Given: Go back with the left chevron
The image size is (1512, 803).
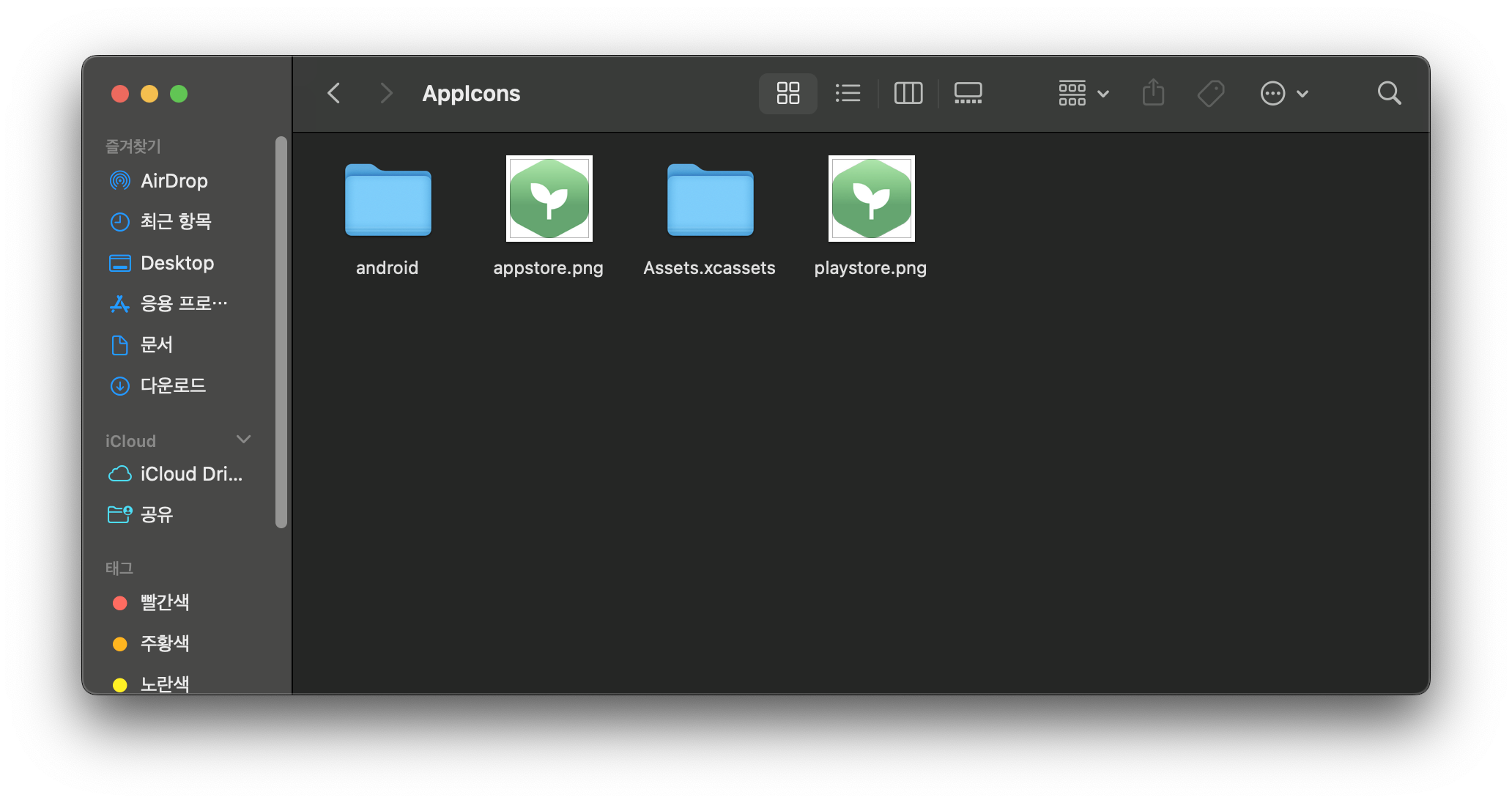Looking at the screenshot, I should pos(334,93).
